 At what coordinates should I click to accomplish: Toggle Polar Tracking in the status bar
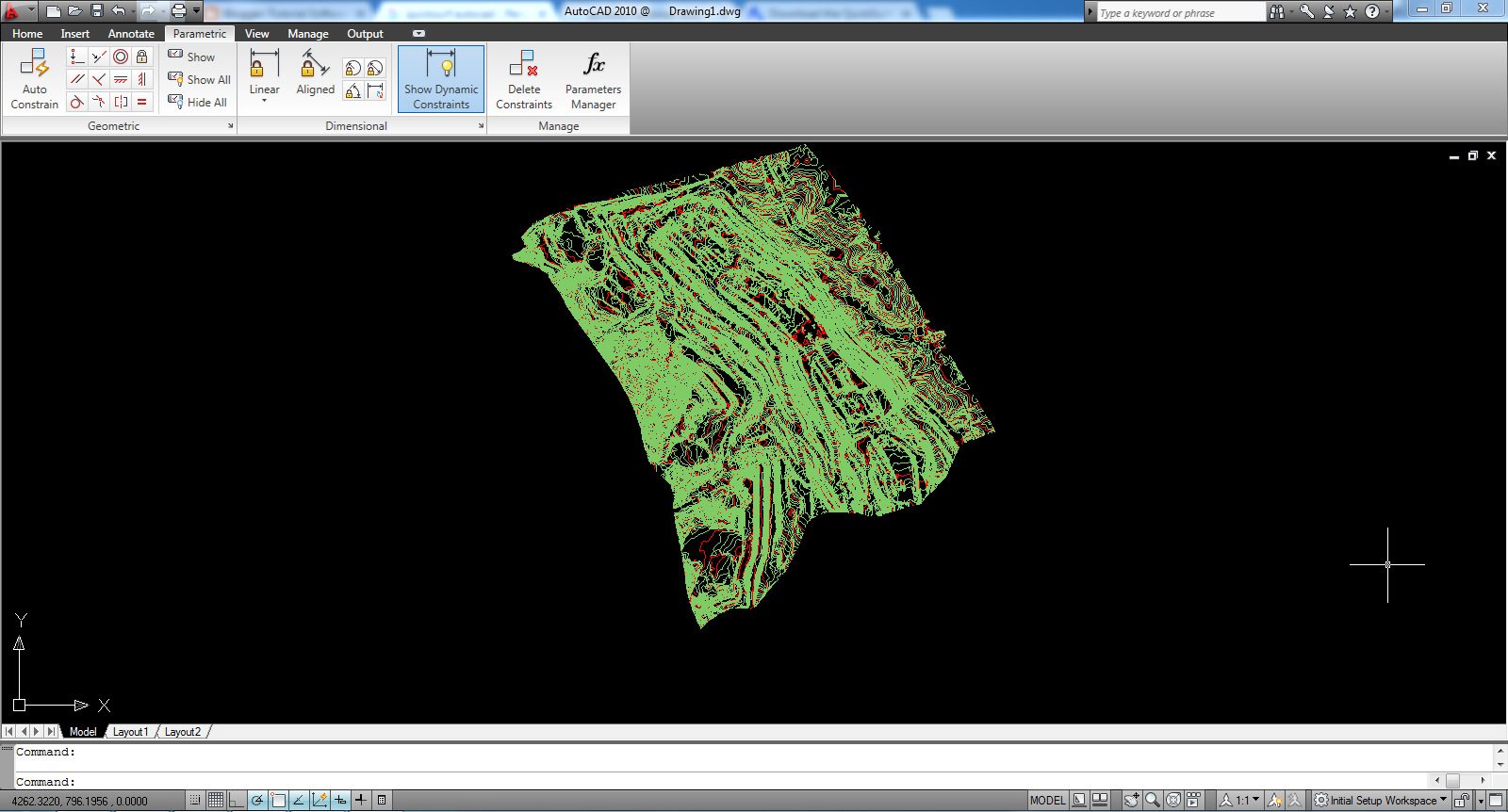click(257, 801)
